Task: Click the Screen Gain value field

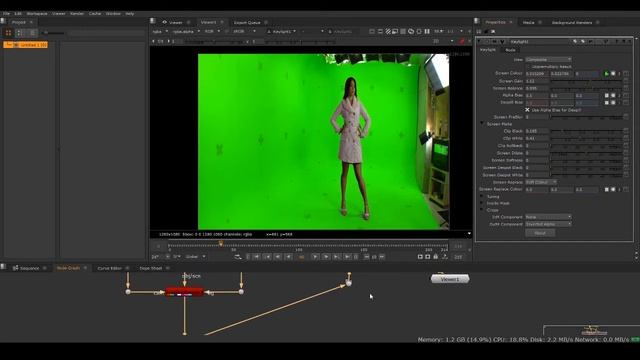Action: [x=537, y=81]
